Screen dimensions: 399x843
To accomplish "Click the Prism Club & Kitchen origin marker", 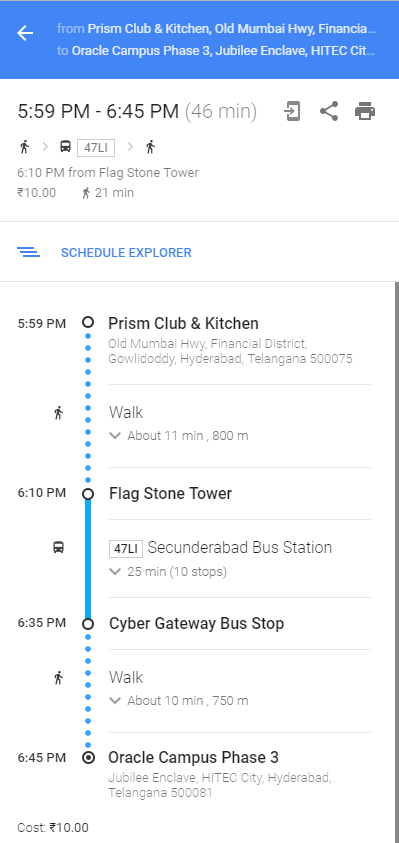I will (x=88, y=322).
